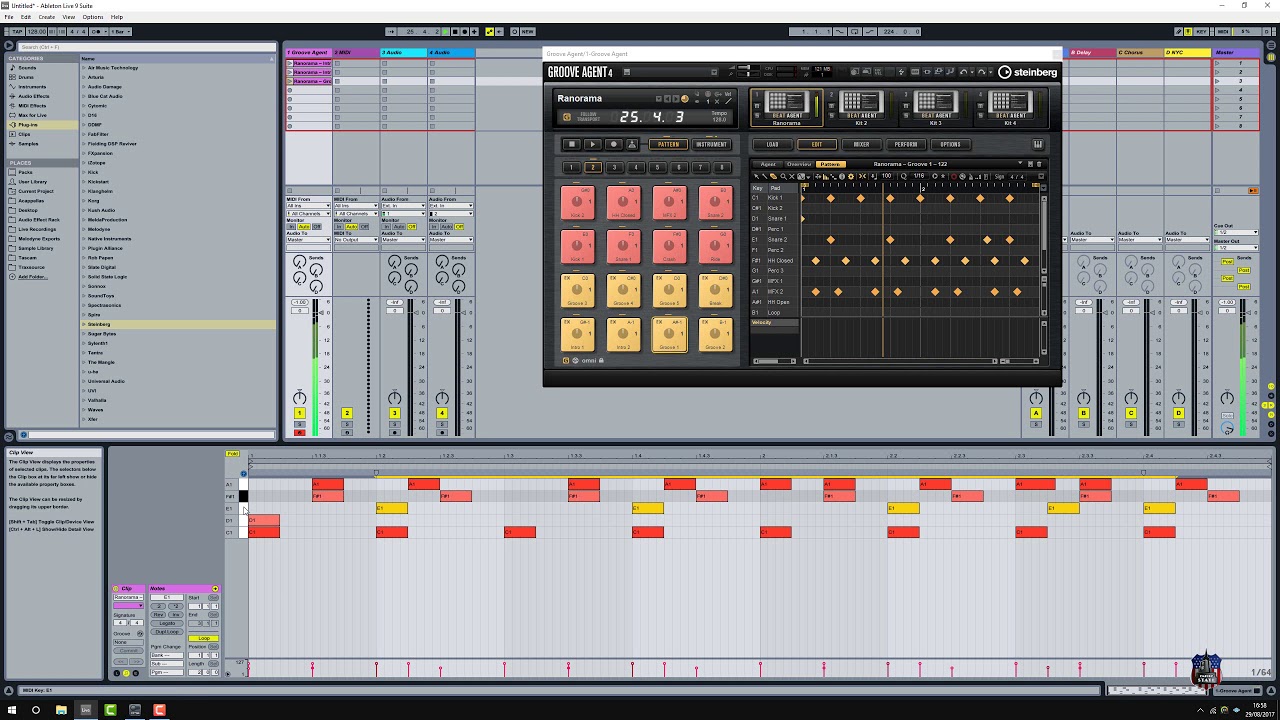Click trash icon beside pattern name

[x=1039, y=164]
